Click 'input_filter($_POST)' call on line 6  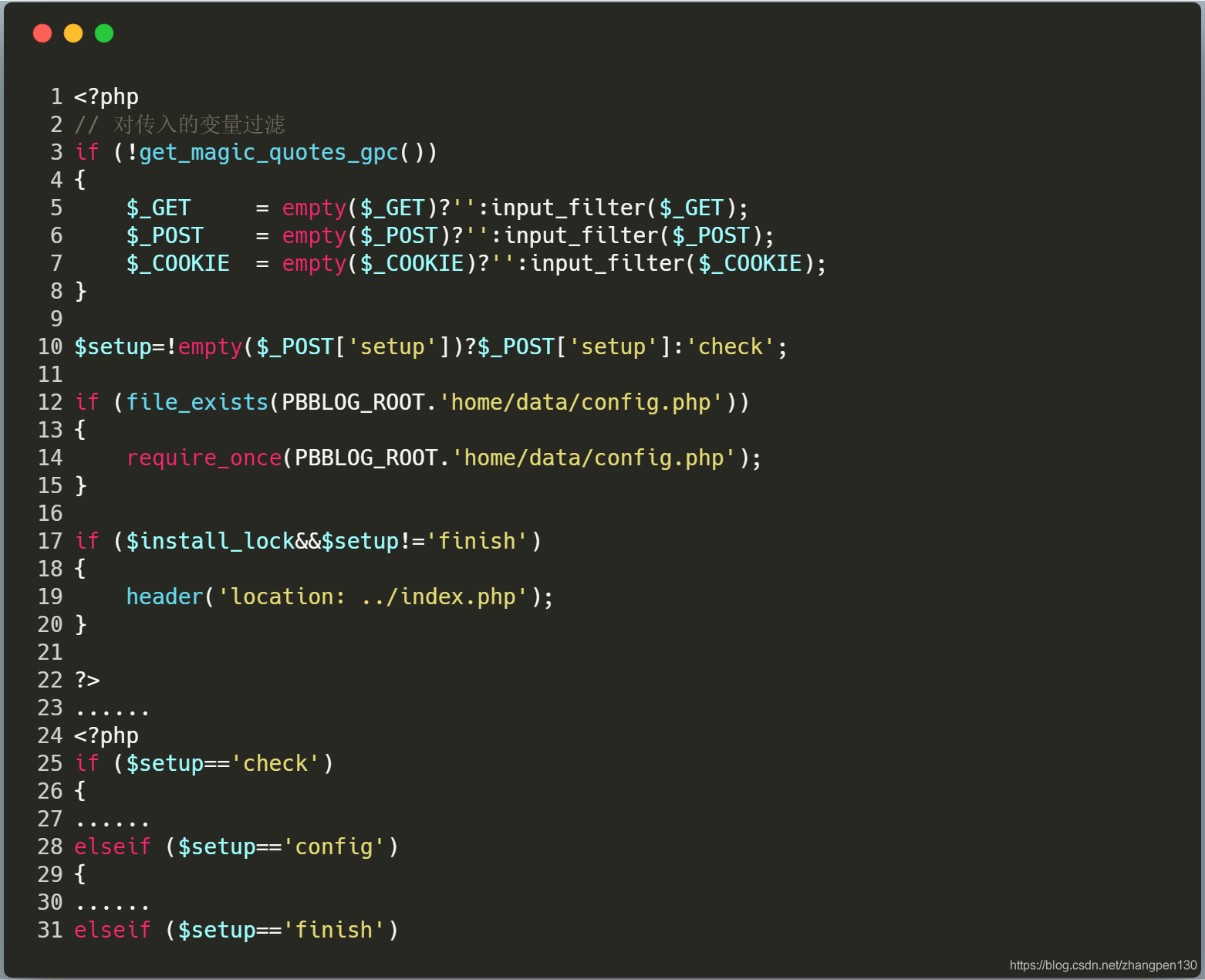point(633,236)
